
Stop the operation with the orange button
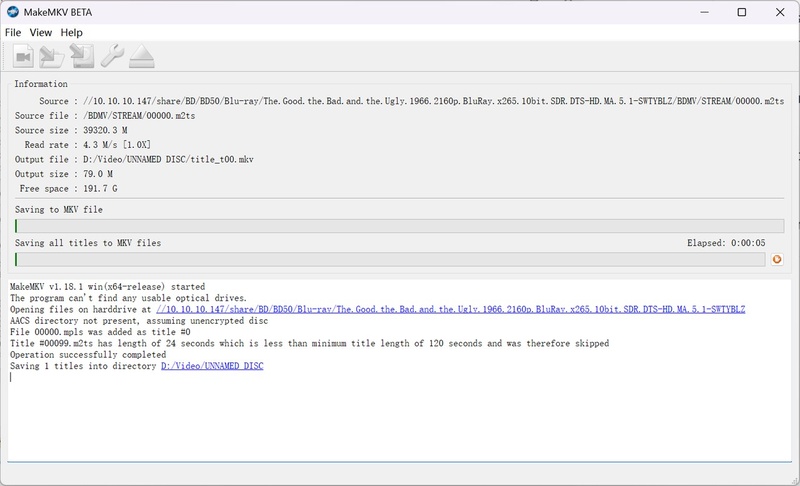tap(777, 260)
